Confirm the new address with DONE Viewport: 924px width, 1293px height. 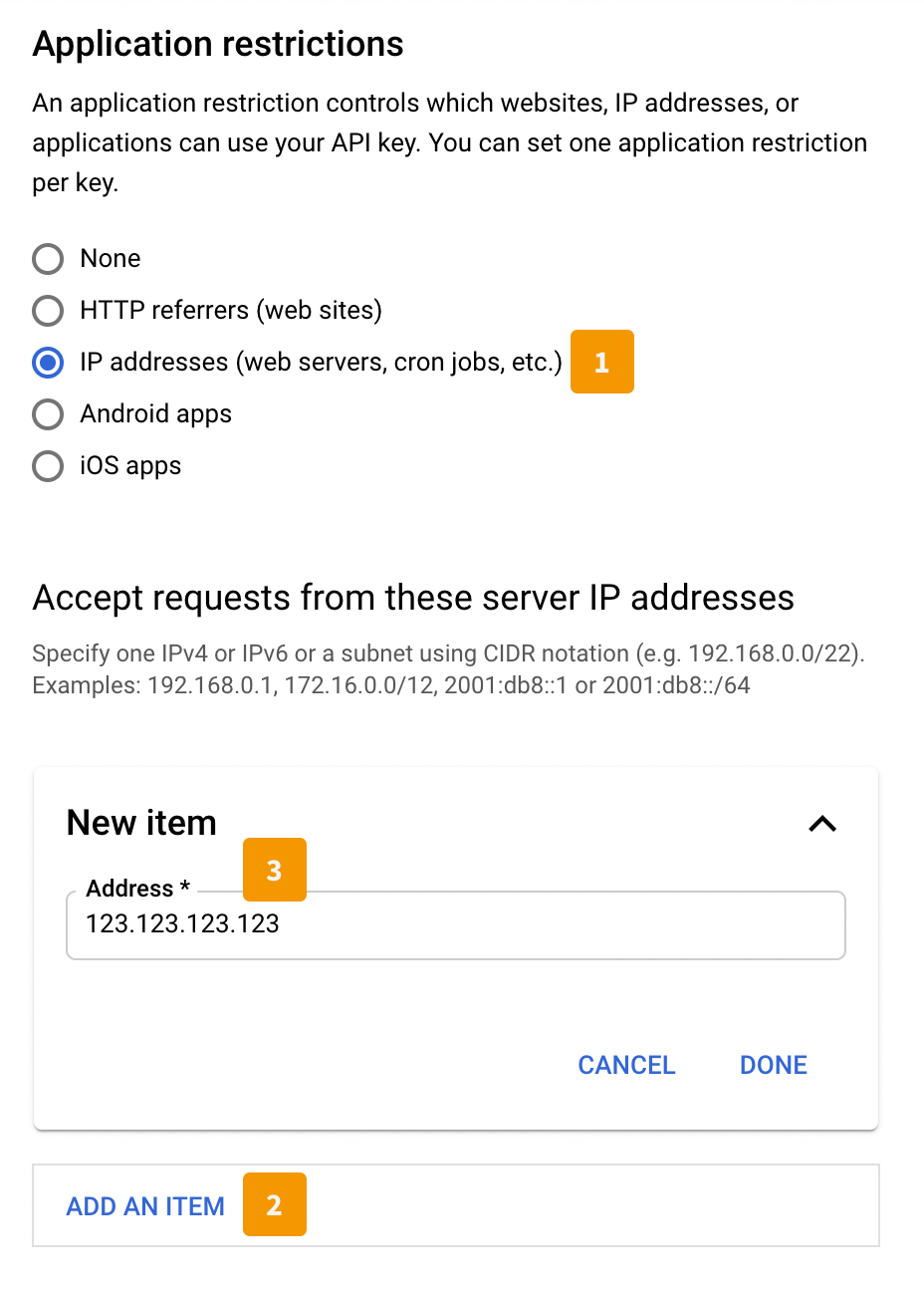coord(774,1065)
